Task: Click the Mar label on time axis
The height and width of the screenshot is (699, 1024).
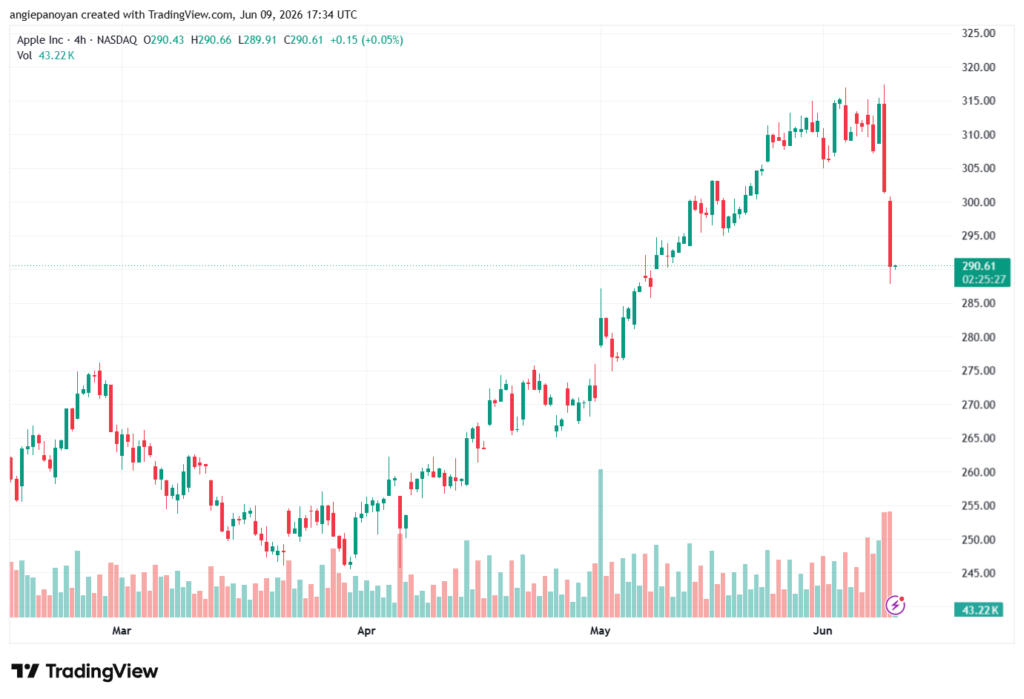Action: [x=121, y=630]
